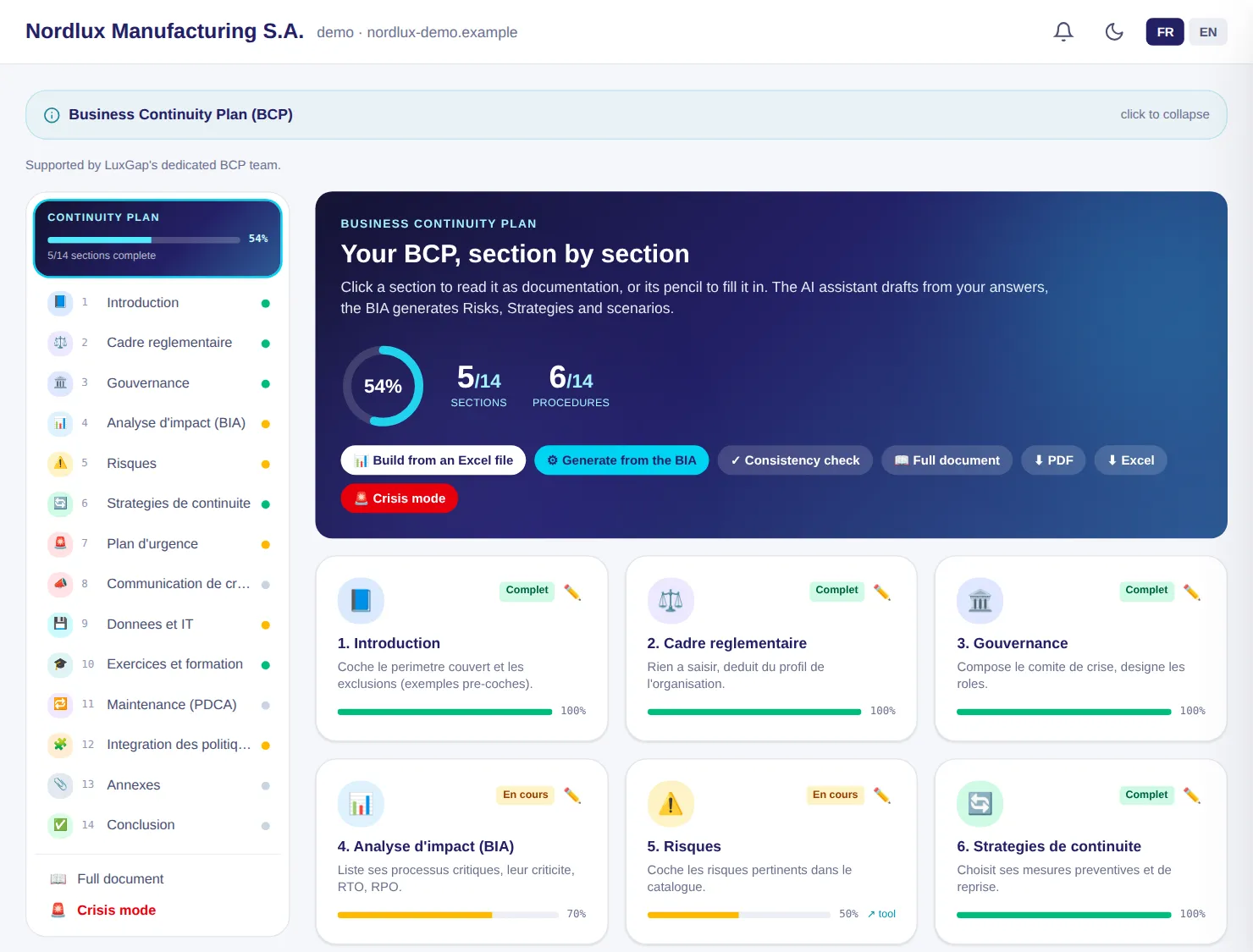The image size is (1253, 952).
Task: Click Generate from the BIA button
Action: tap(621, 460)
